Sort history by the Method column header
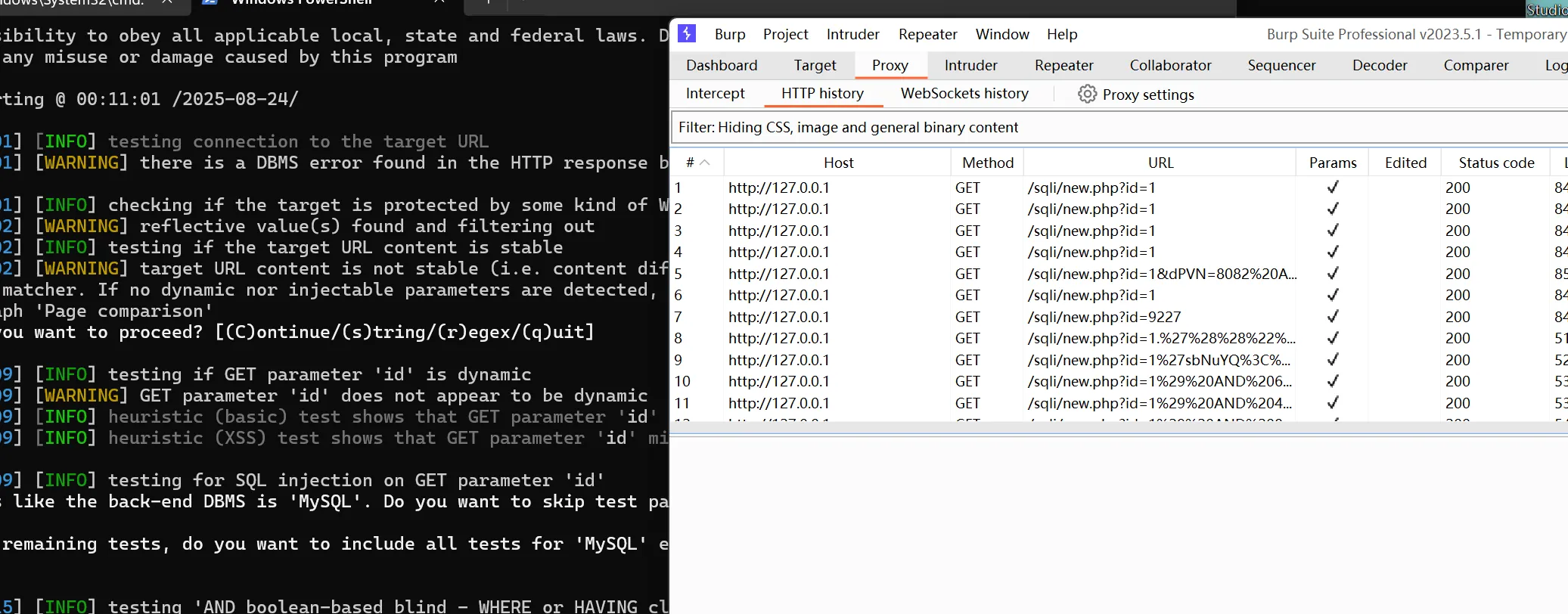Screen dimensions: 1568x614 (987, 163)
